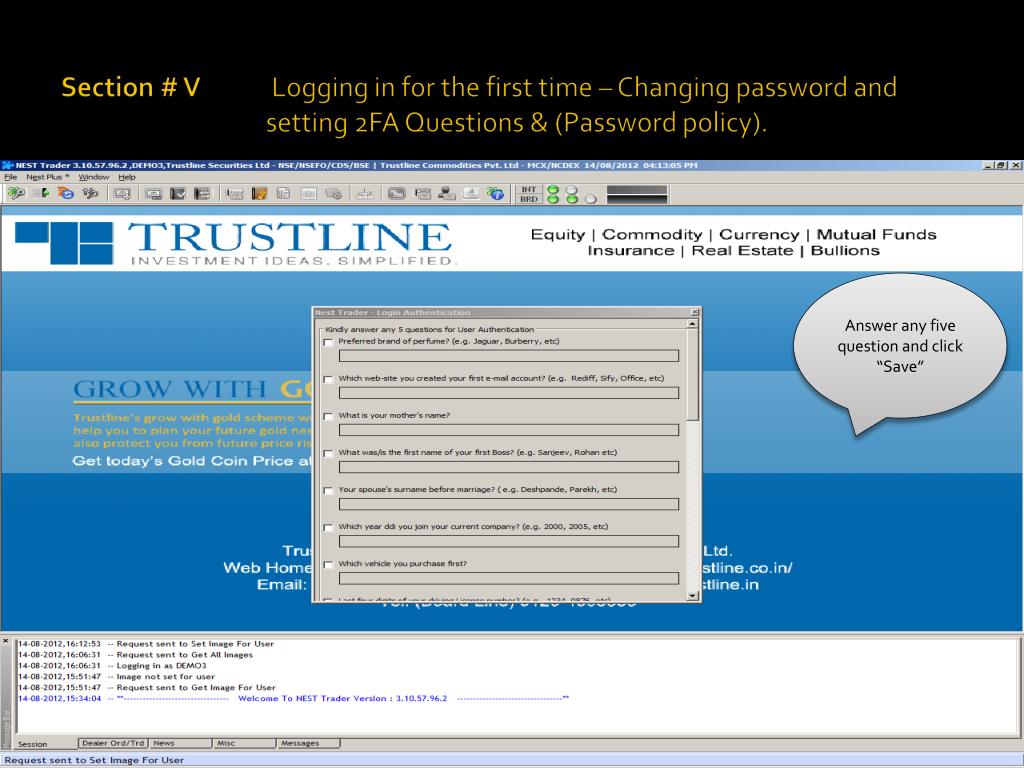Select log line 'Request sent to Get All Images'
1024x768 pixels.
136,655
